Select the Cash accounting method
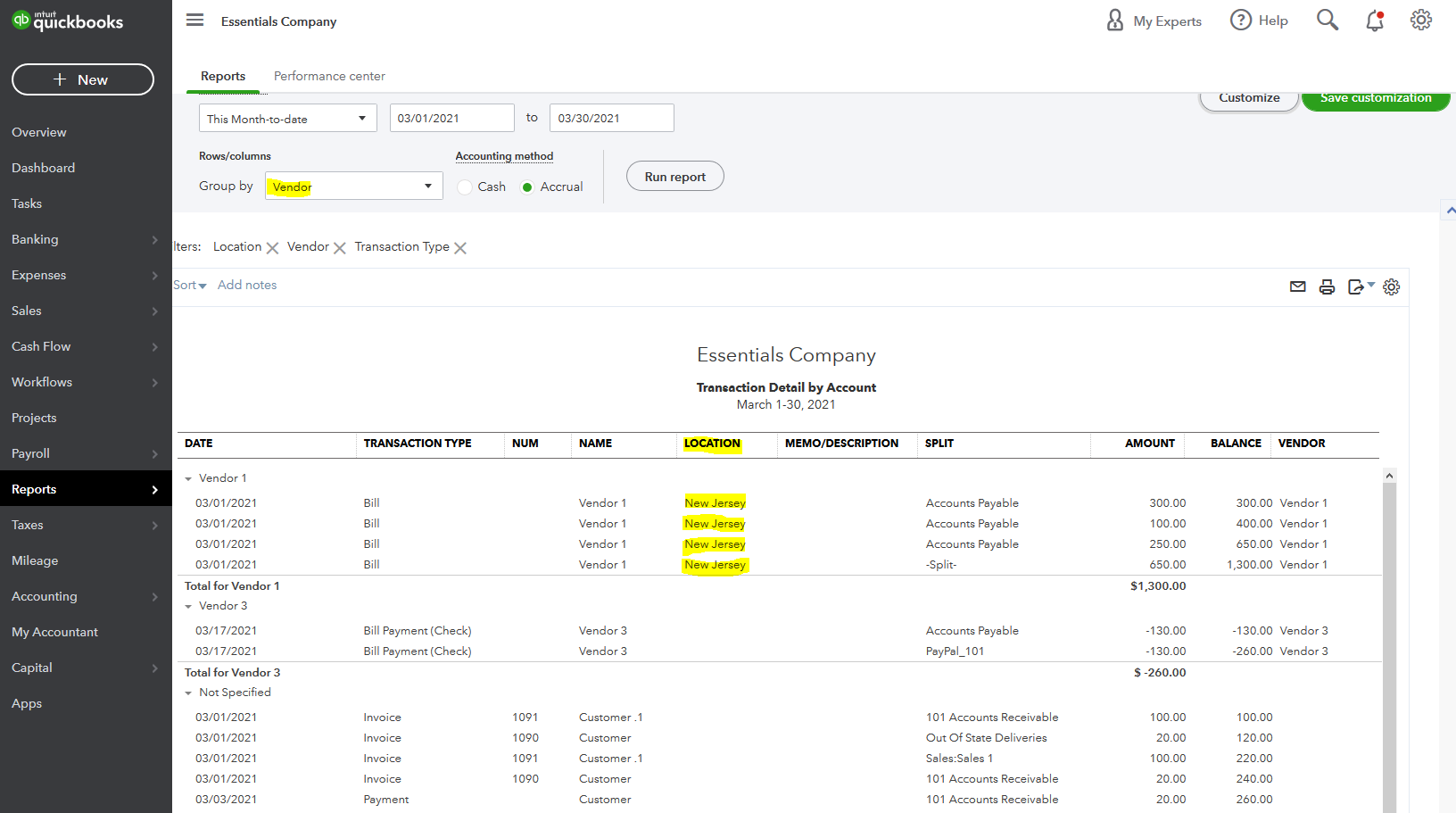This screenshot has height=813, width=1456. tap(465, 187)
